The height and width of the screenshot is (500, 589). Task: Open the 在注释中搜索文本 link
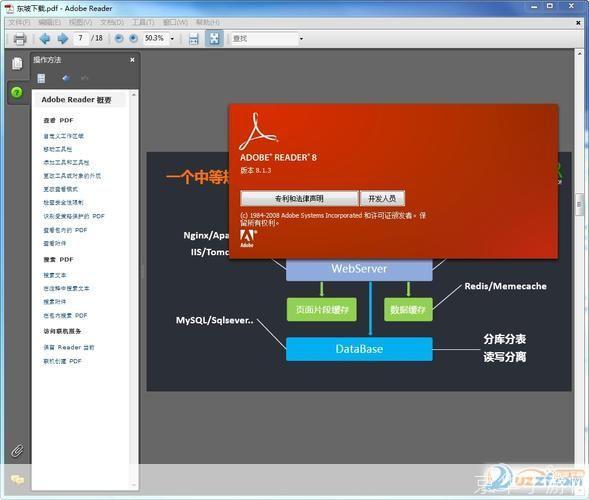tap(66, 289)
